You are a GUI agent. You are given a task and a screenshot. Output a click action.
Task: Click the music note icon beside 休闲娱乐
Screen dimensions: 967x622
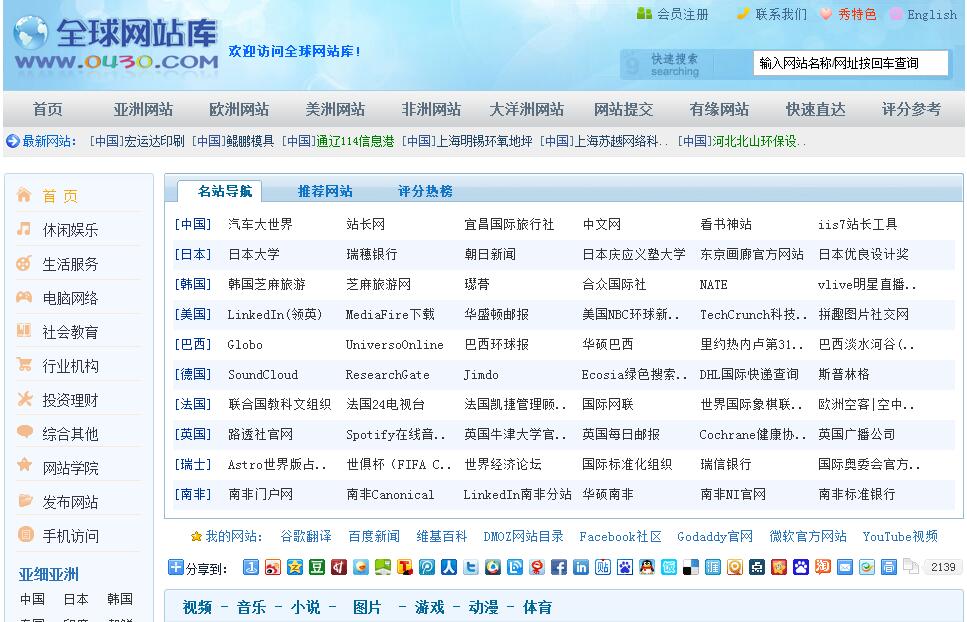pyautogui.click(x=24, y=229)
